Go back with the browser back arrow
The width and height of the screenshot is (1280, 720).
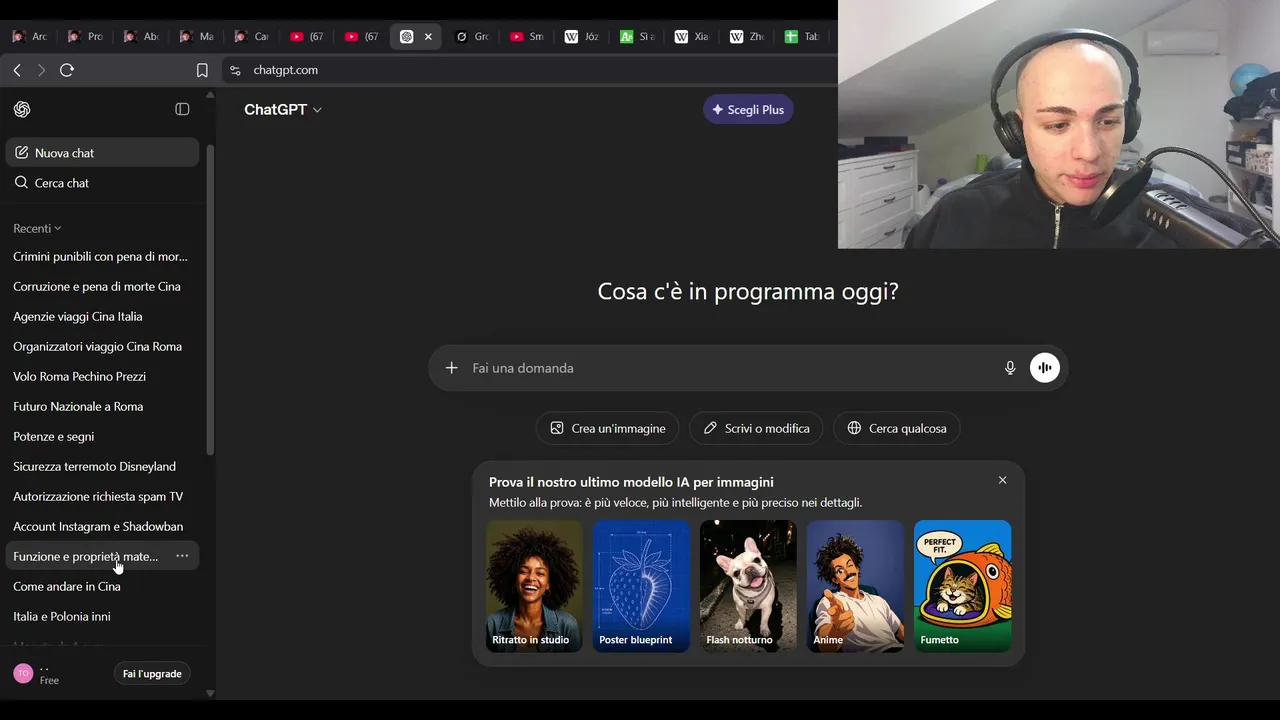click(17, 70)
